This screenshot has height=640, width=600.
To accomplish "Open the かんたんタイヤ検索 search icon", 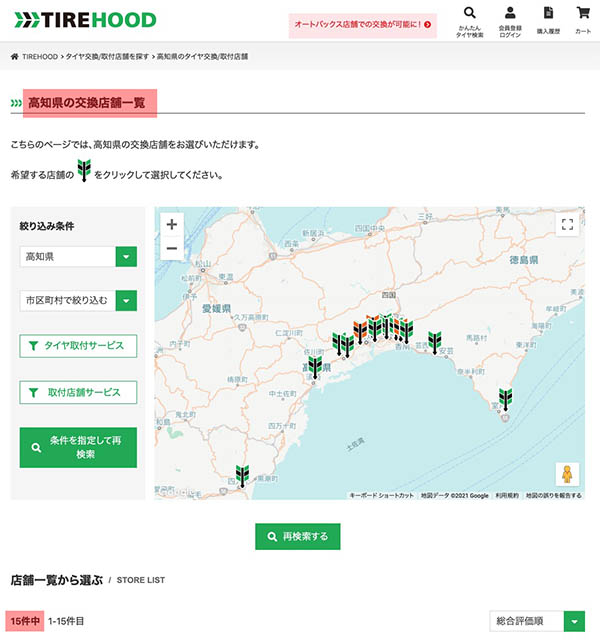I will pos(469,22).
